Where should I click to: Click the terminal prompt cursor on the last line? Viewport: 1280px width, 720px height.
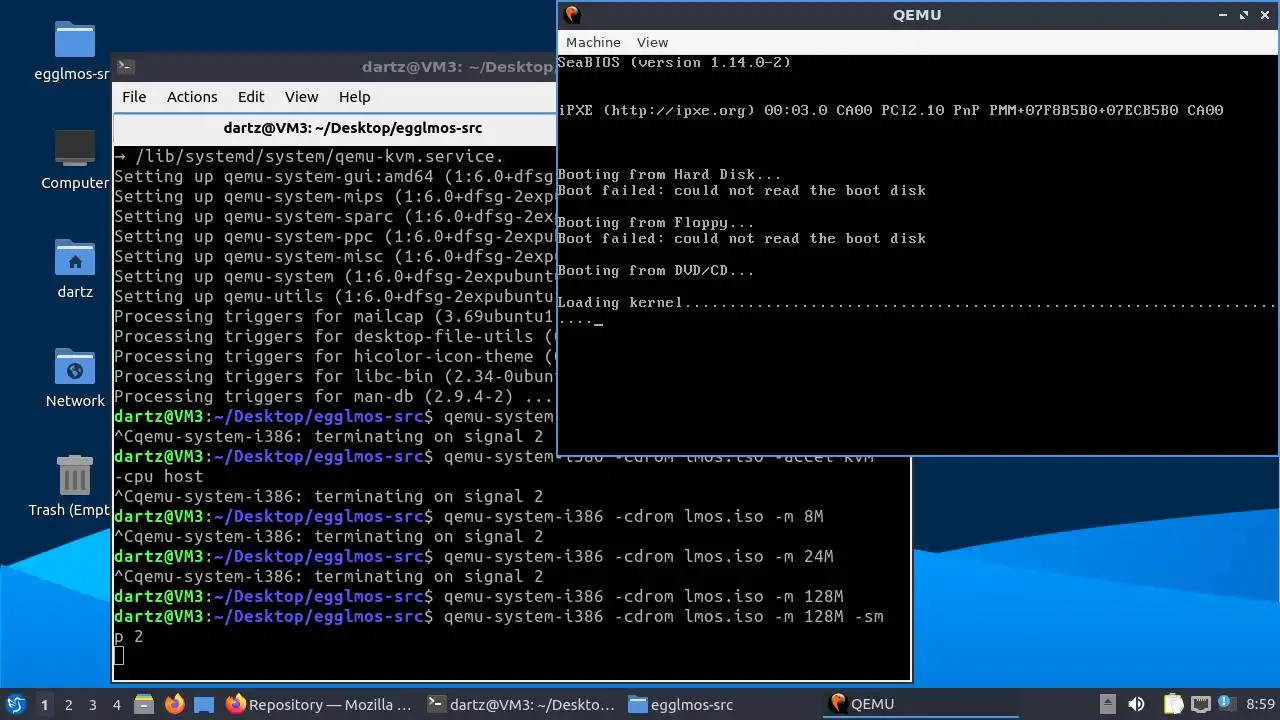pos(119,656)
